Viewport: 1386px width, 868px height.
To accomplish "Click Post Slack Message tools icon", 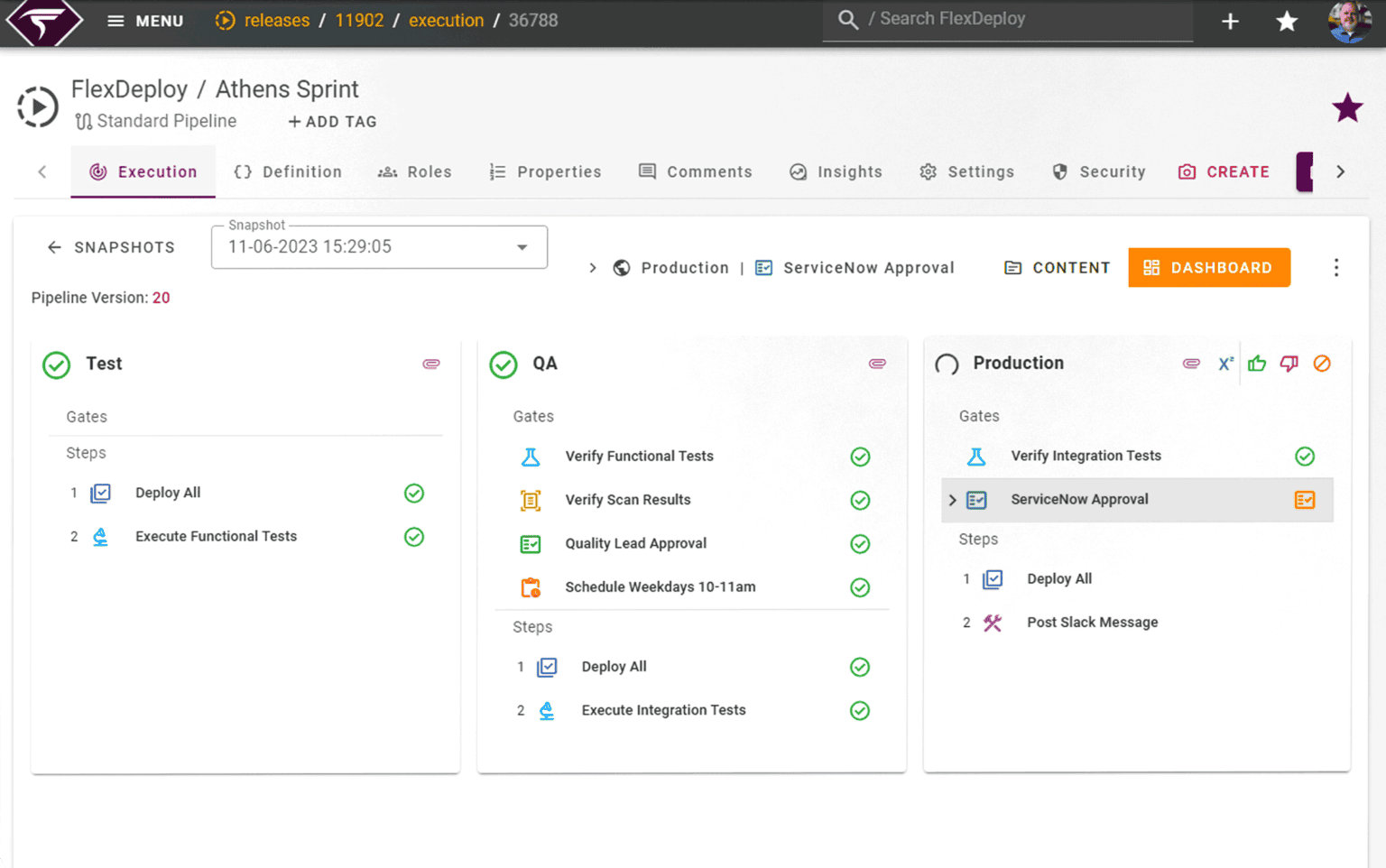I will [x=993, y=623].
